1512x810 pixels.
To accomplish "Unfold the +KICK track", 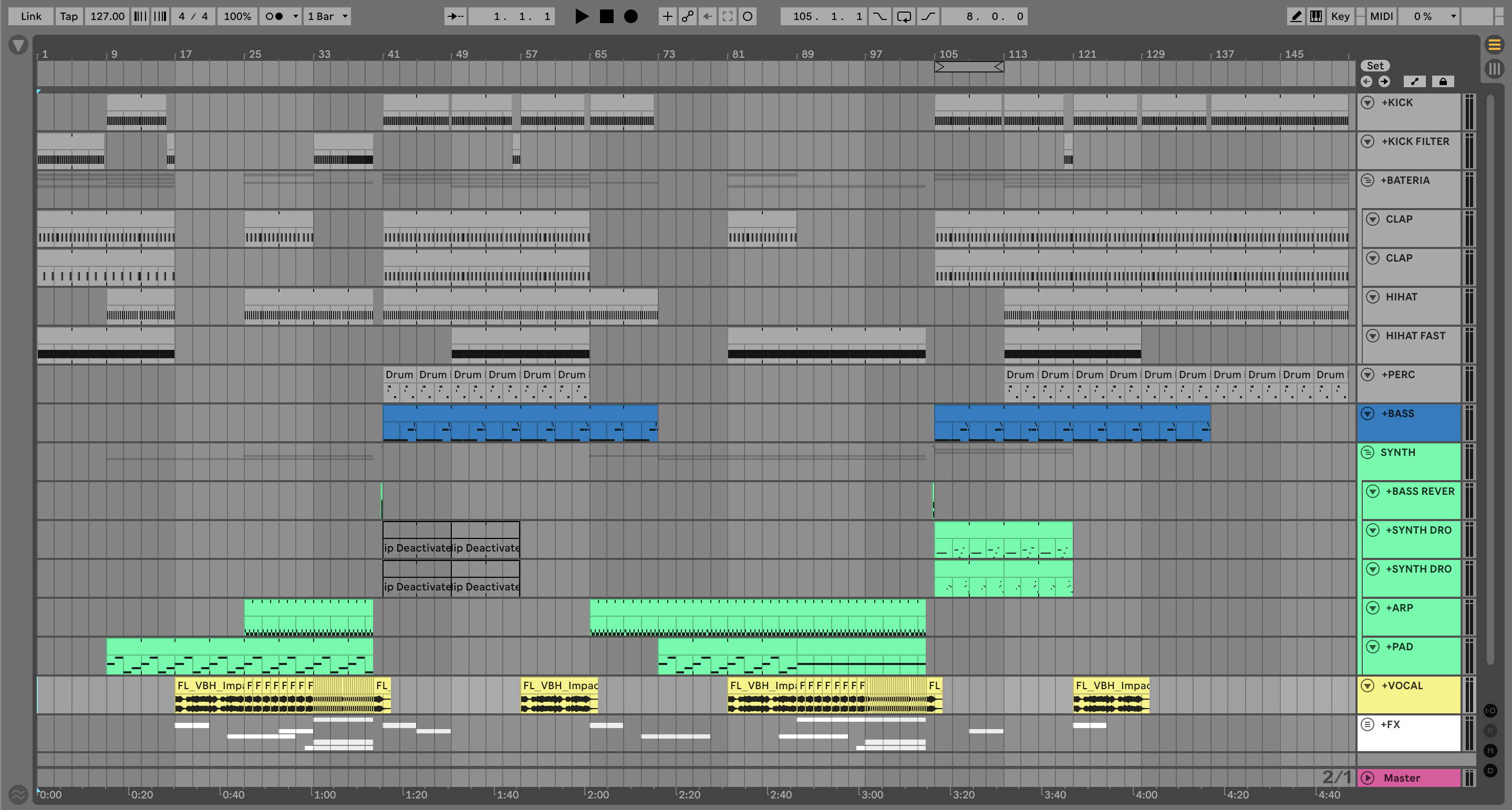I will click(1368, 103).
